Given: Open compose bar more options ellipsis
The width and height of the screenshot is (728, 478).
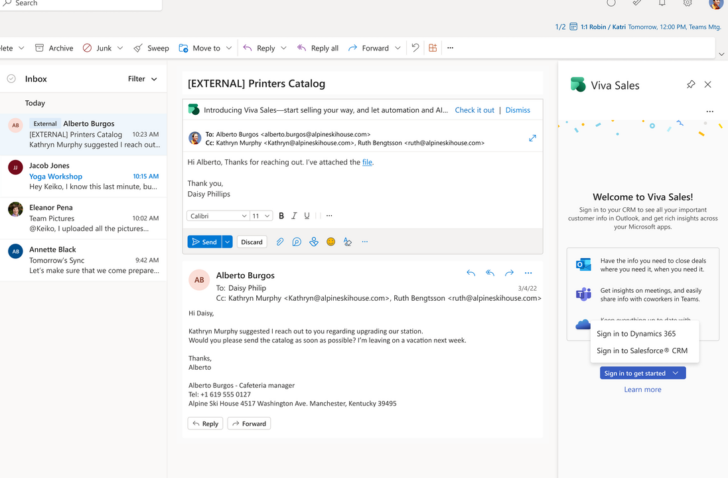Looking at the screenshot, I should (x=365, y=242).
